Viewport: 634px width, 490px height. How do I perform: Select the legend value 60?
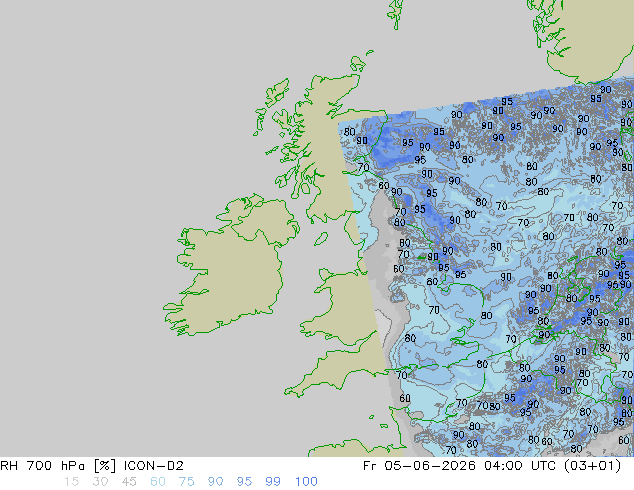coord(158,482)
